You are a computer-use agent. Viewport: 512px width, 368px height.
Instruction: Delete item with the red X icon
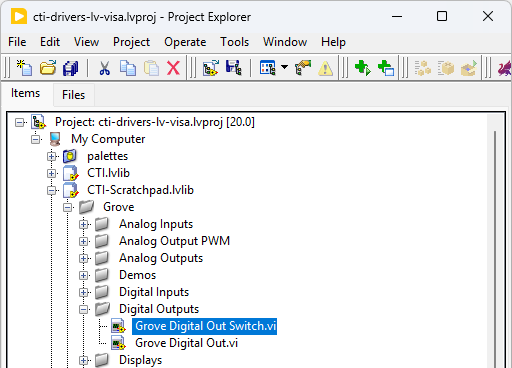click(173, 68)
